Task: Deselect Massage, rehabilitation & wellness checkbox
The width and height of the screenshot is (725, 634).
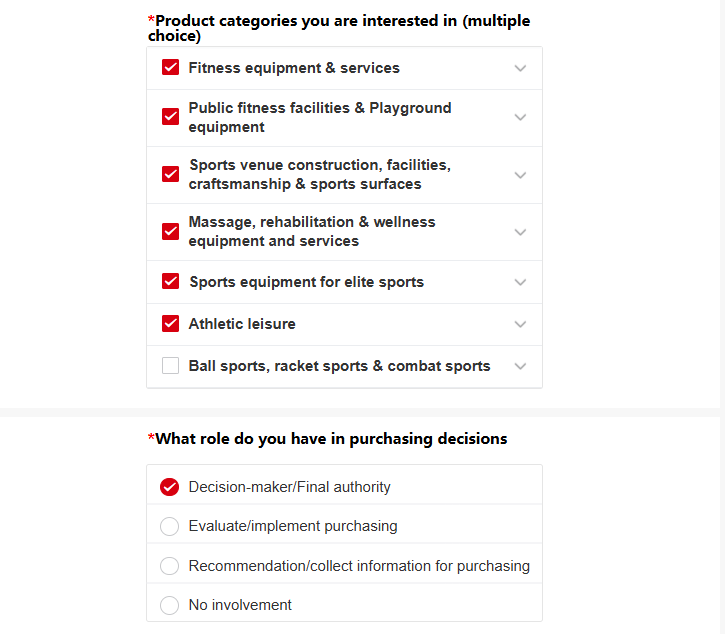Action: [170, 231]
